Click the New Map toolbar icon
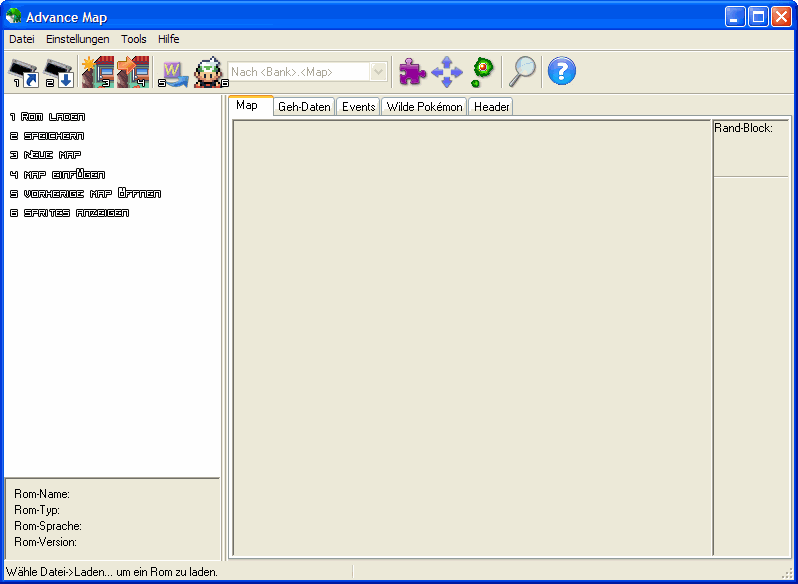This screenshot has height=584, width=798. (x=98, y=72)
